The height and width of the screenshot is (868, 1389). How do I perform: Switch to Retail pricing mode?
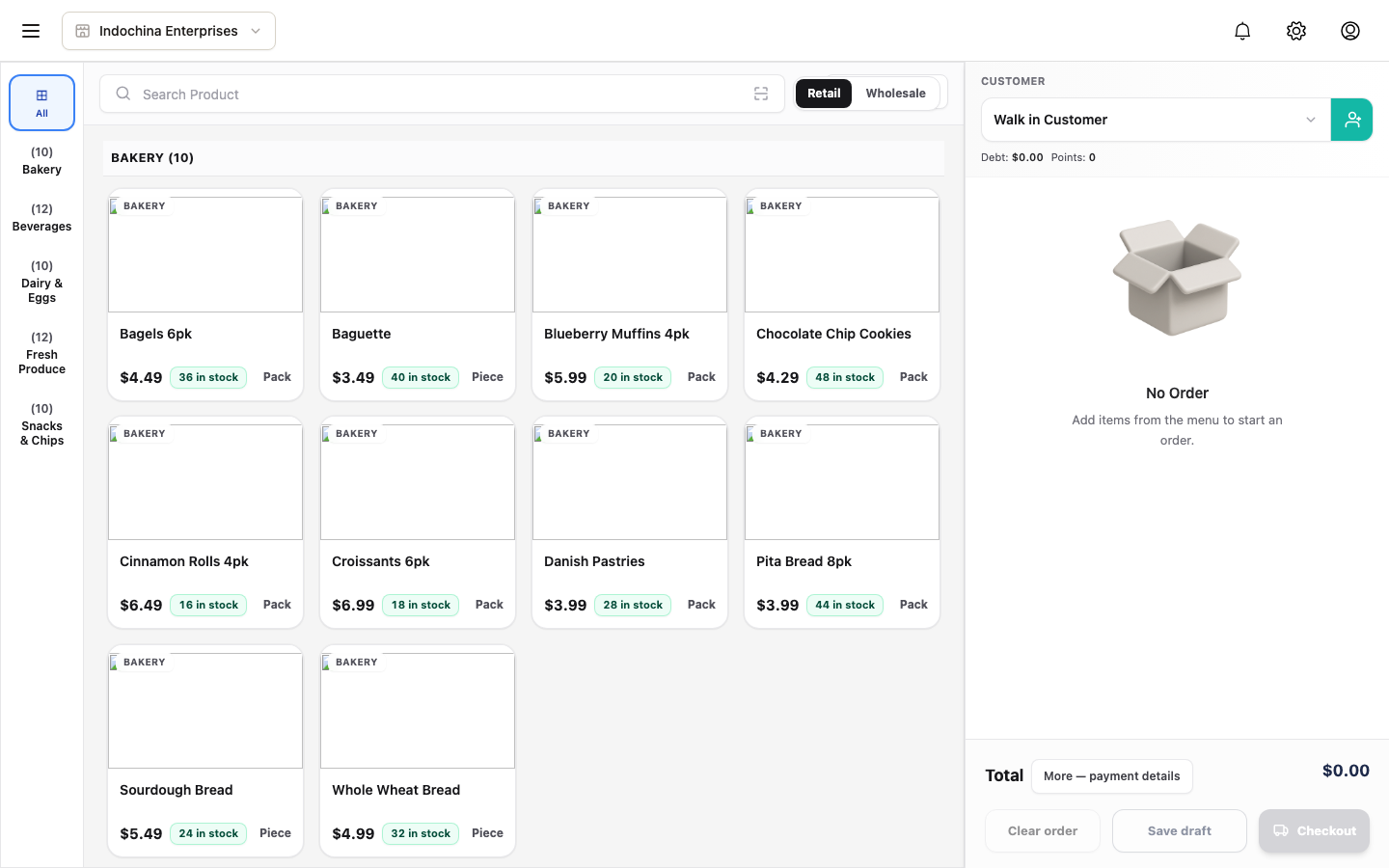[824, 94]
